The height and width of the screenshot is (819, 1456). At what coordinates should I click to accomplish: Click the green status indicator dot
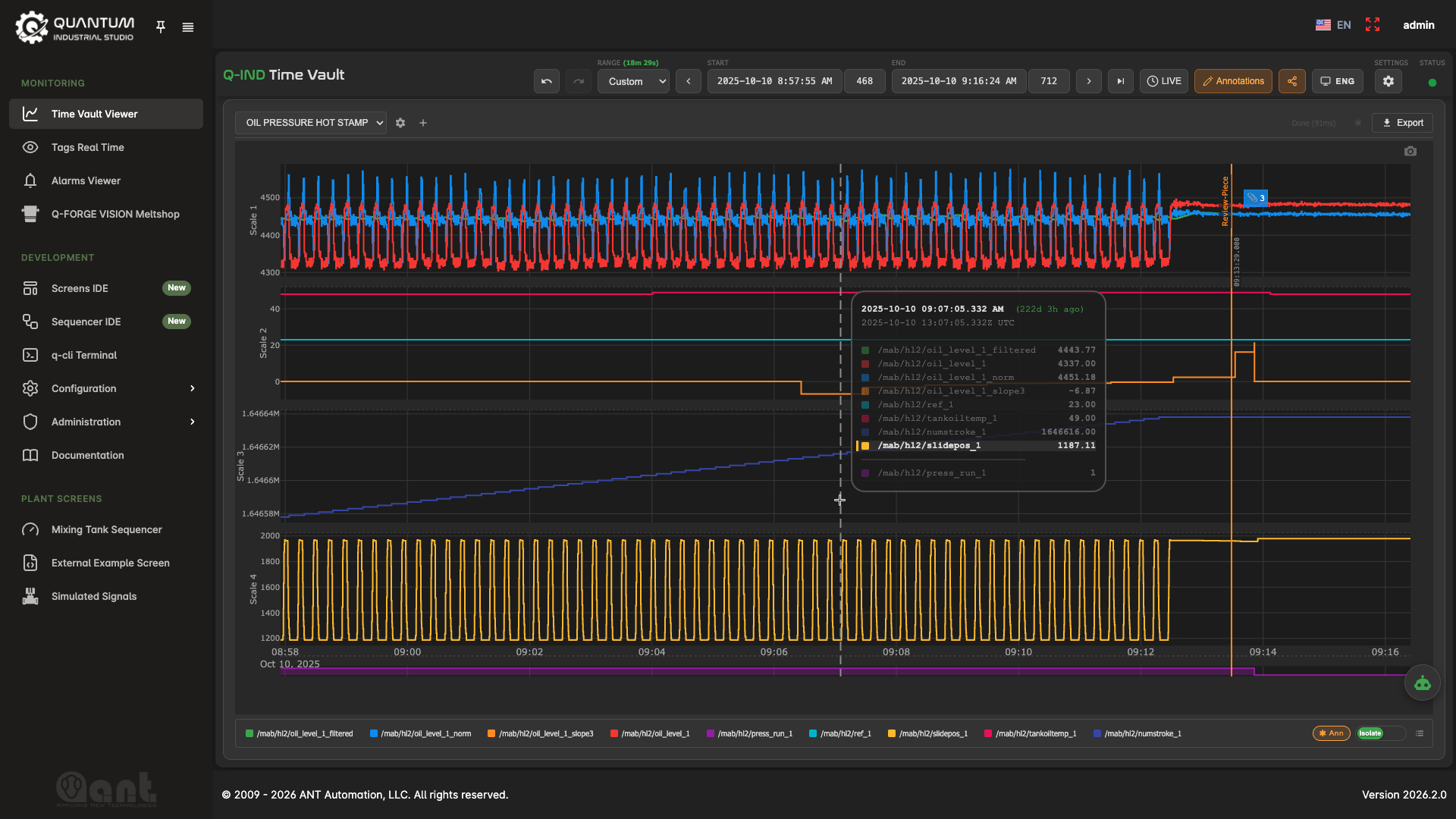click(1432, 83)
